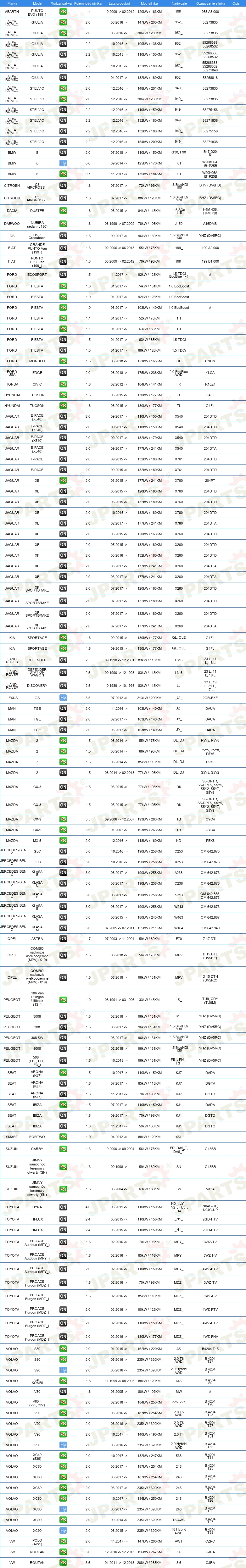Click the petrol icon in the PEUGEOT 106 Van row

click(x=63, y=999)
